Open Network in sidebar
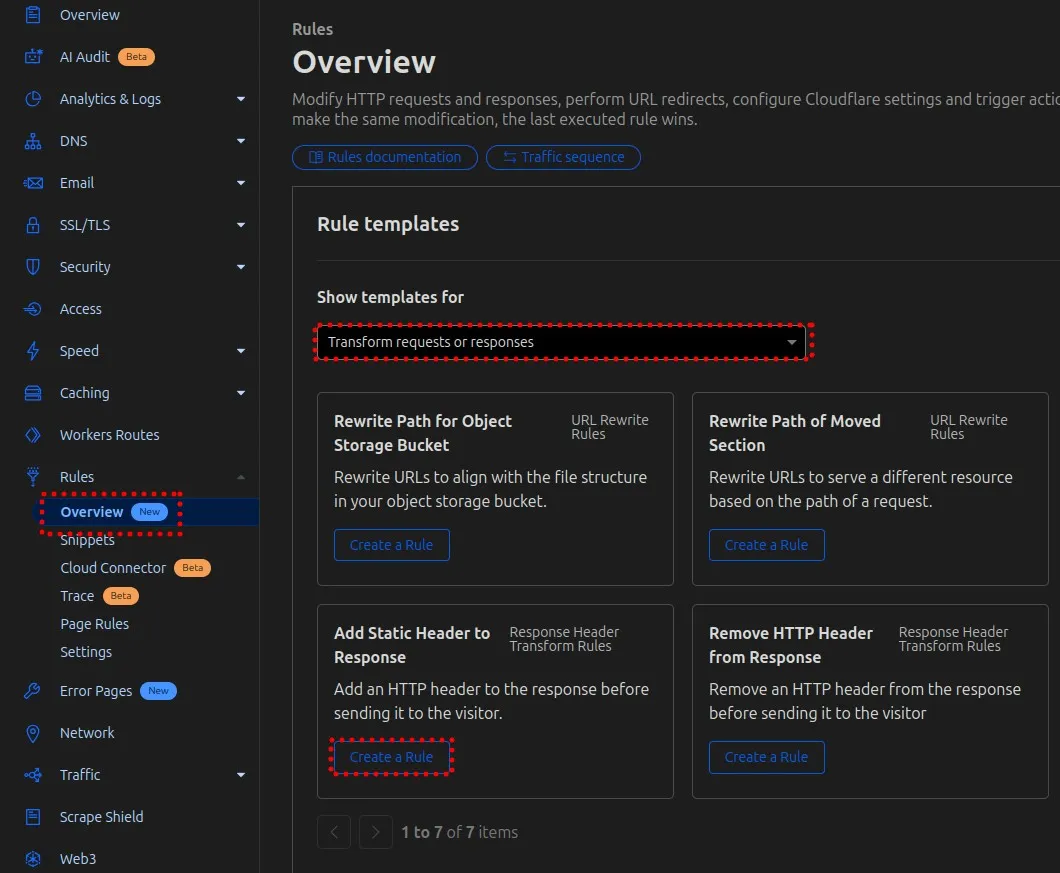The height and width of the screenshot is (873, 1060). 87,733
